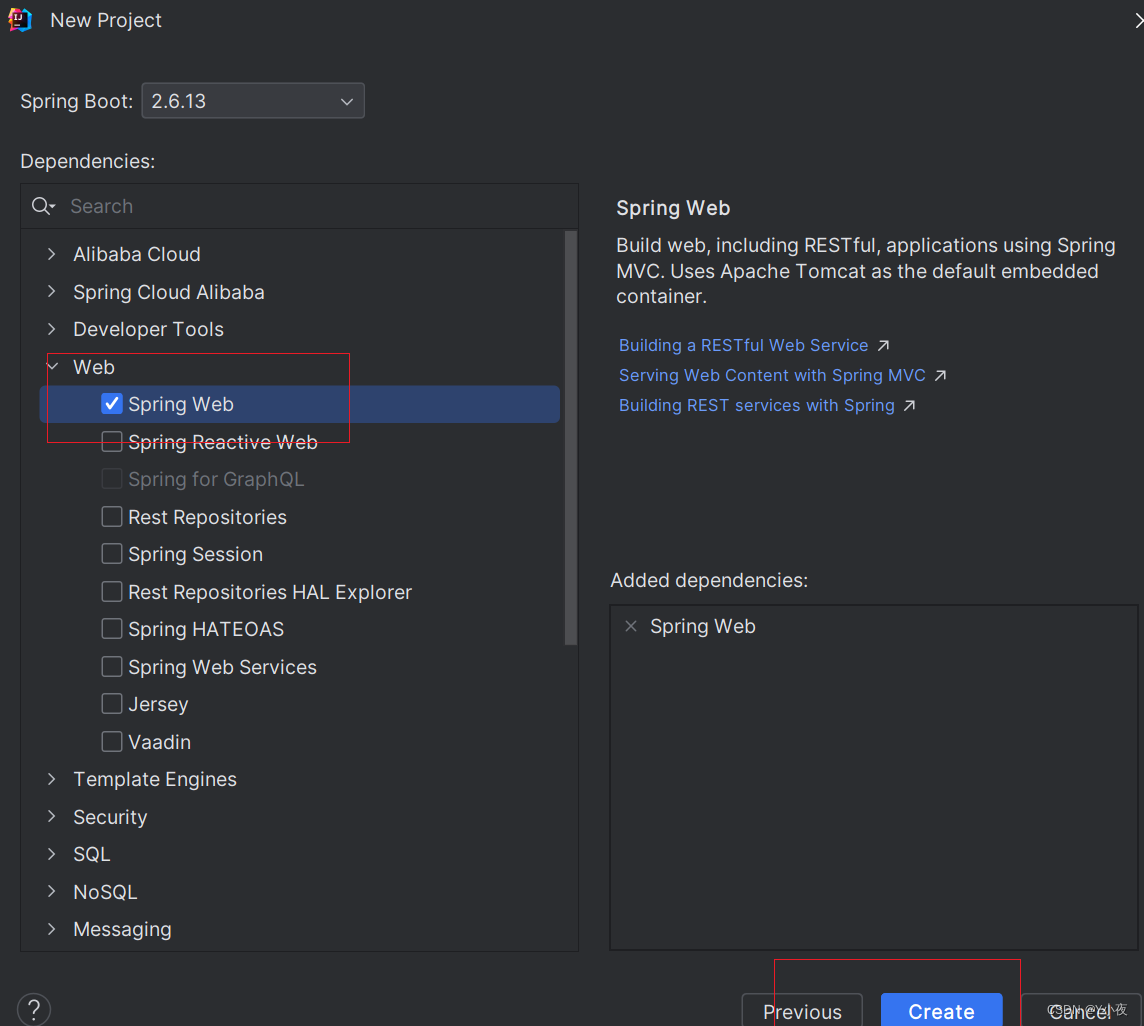
Task: Enable the Spring Reactive Web checkbox
Action: click(x=112, y=441)
